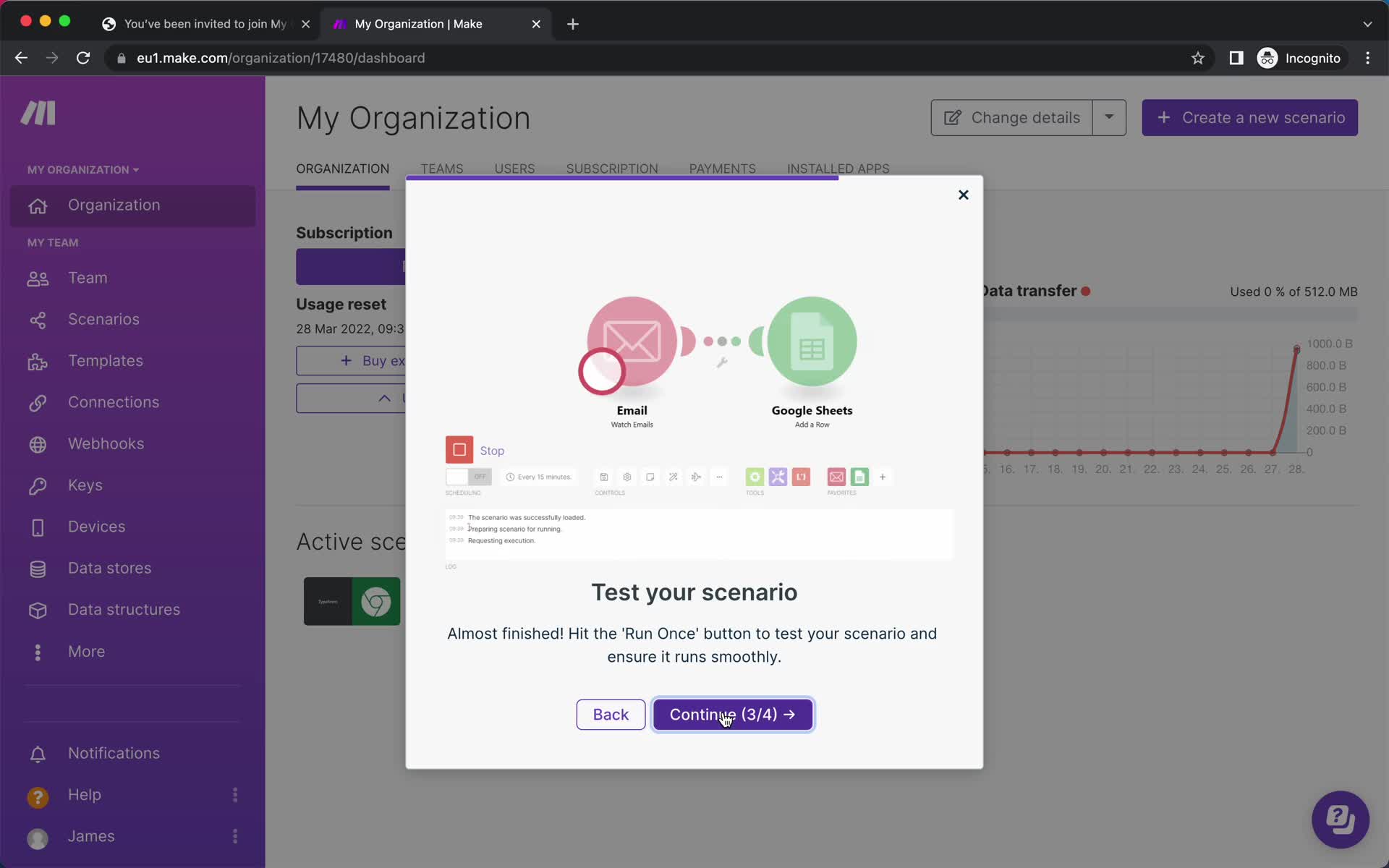Image resolution: width=1389 pixels, height=868 pixels.
Task: Select the ORGANIZATION tab
Action: [x=343, y=168]
